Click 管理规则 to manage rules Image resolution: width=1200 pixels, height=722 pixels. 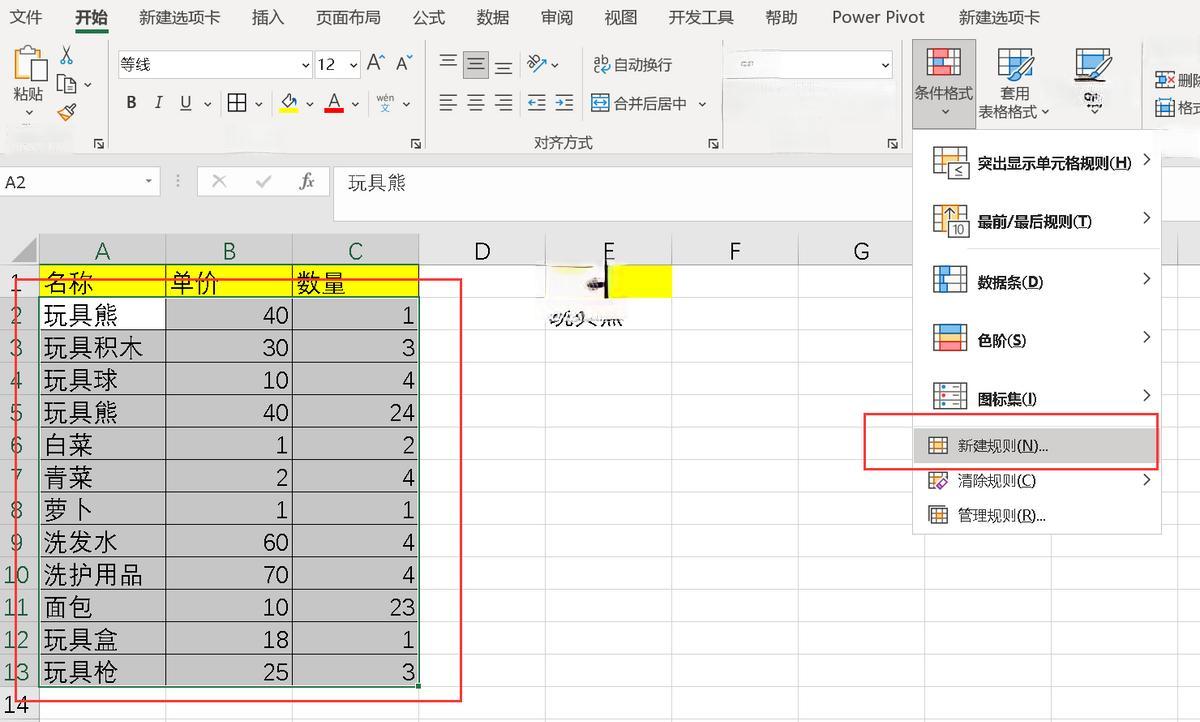pos(1000,515)
